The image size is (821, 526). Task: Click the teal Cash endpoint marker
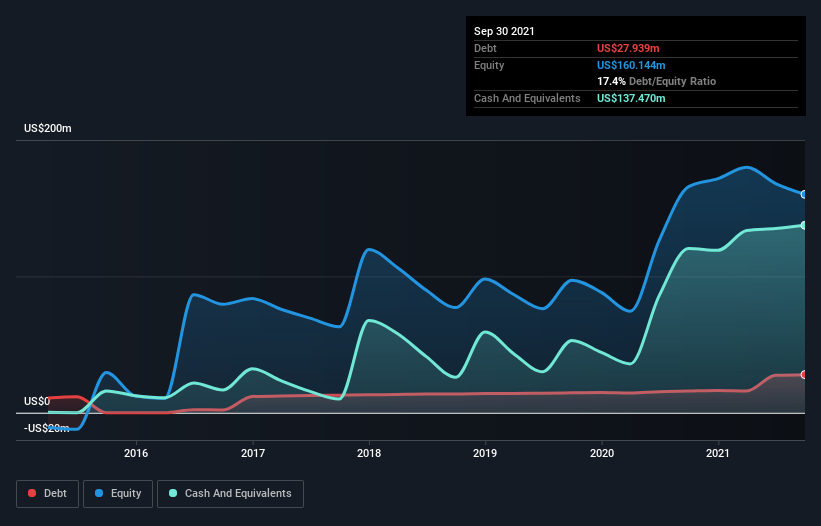coord(804,226)
